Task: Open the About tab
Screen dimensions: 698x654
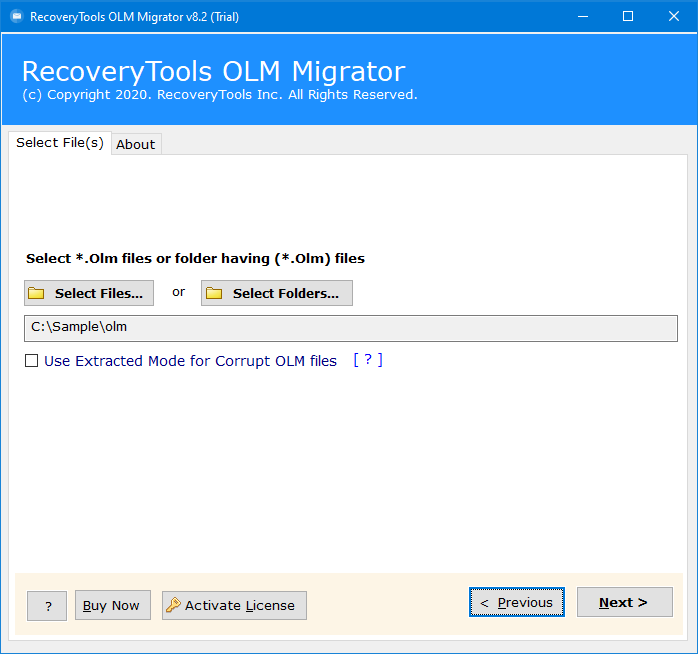Action: point(136,144)
